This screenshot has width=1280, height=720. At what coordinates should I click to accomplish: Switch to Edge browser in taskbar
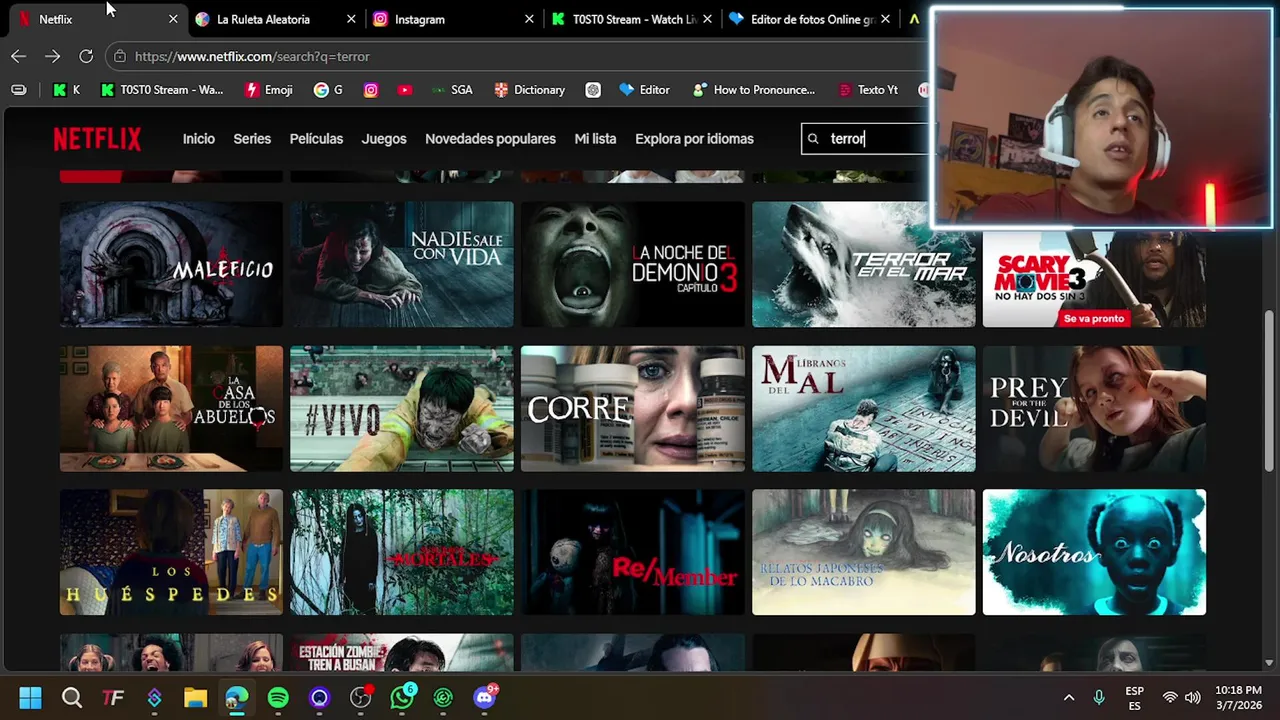coord(237,698)
